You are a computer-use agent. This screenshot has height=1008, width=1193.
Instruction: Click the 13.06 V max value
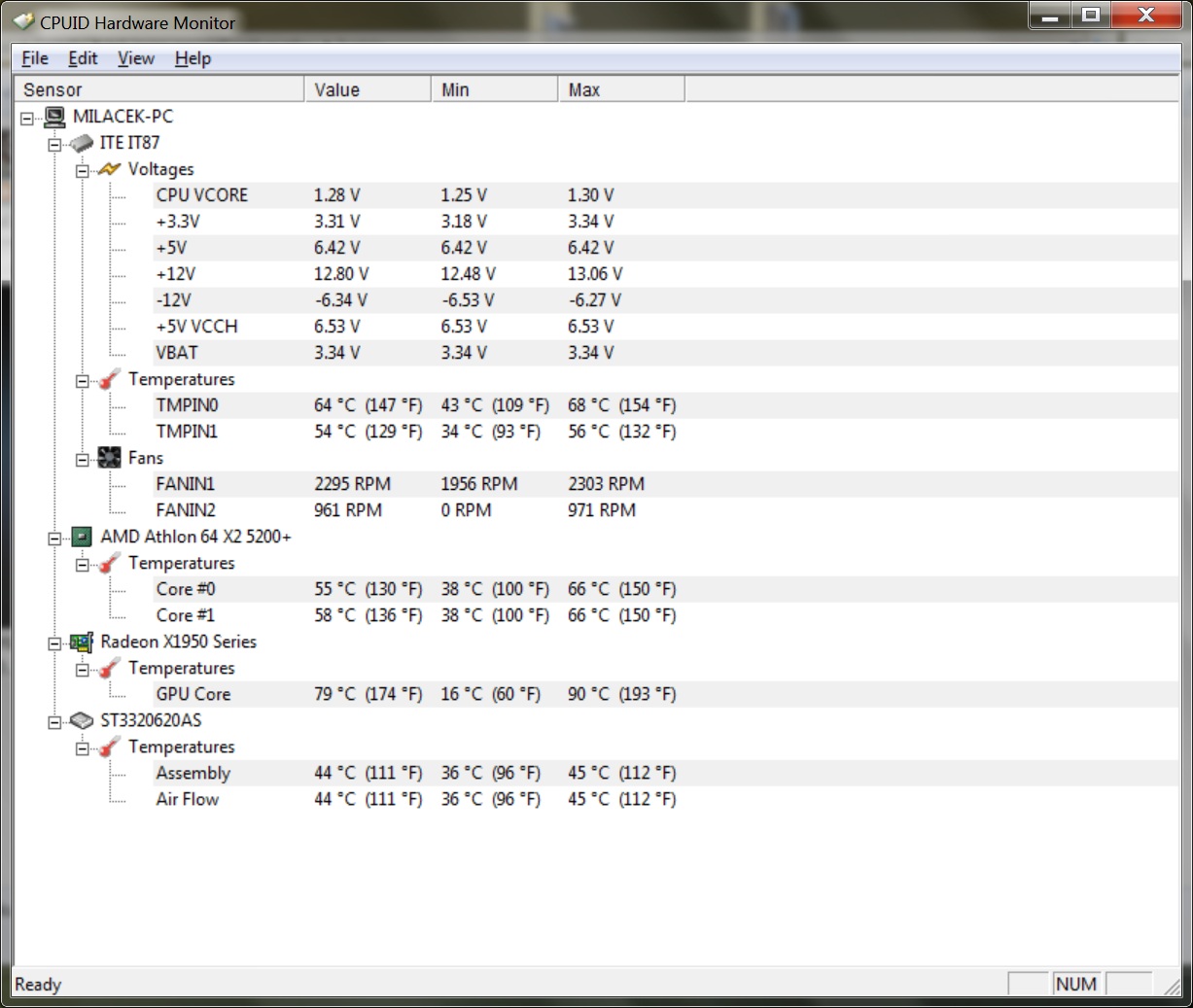(595, 274)
